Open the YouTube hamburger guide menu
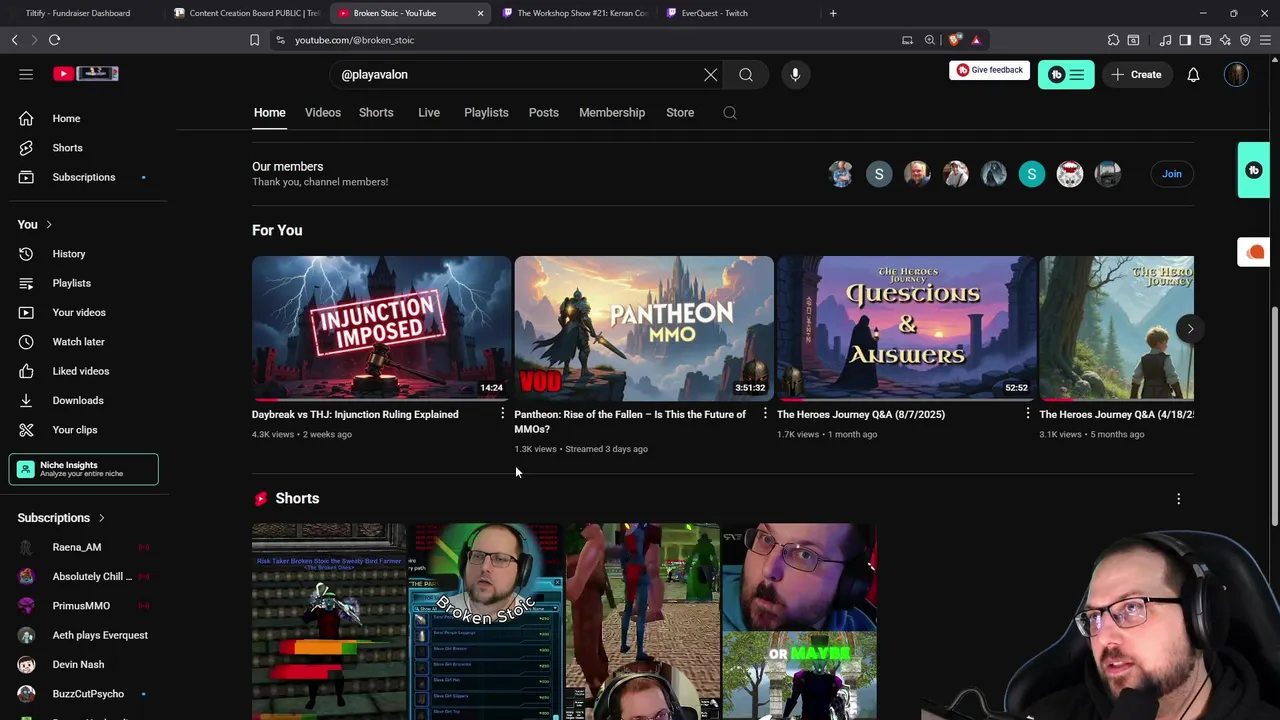Viewport: 1280px width, 720px height. (x=26, y=74)
